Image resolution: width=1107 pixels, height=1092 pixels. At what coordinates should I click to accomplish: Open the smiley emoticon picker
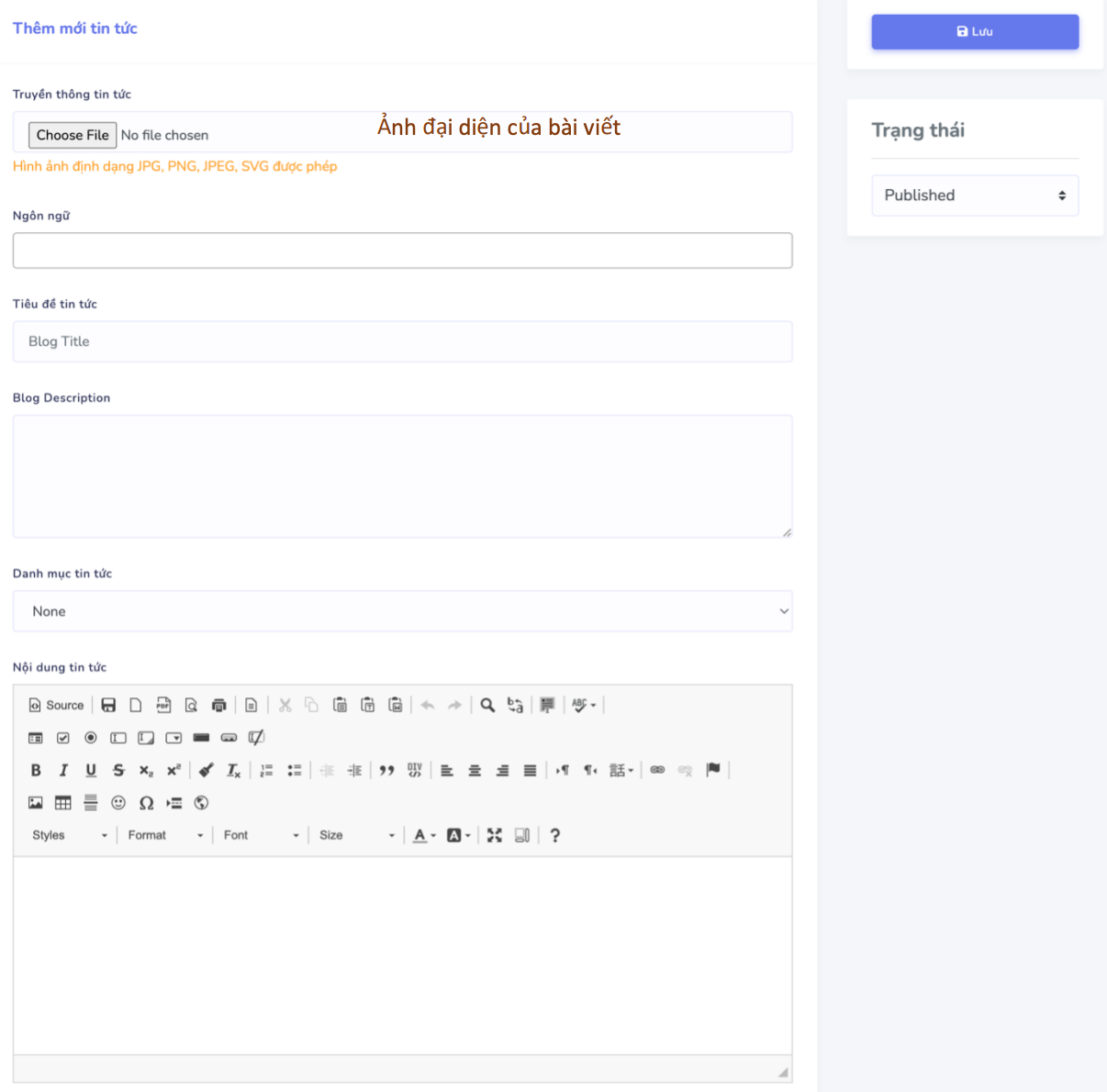[x=118, y=803]
